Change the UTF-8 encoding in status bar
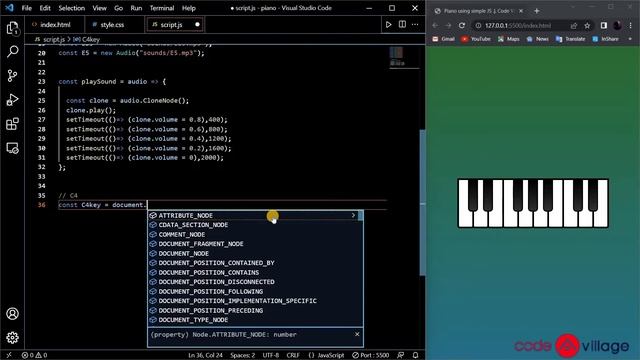This screenshot has height=360, width=640. 271,355
